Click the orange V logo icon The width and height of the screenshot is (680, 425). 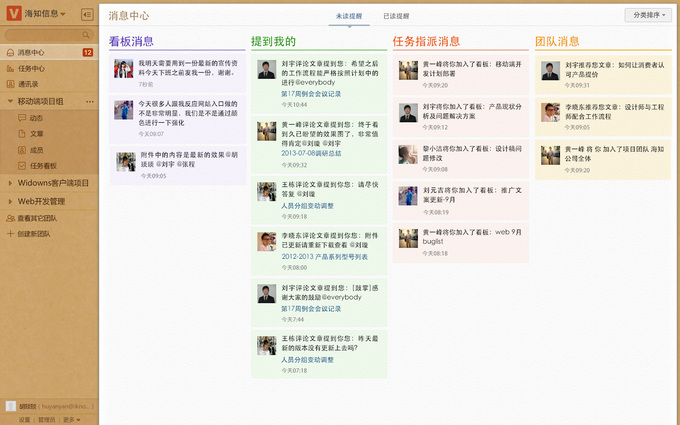click(x=14, y=13)
